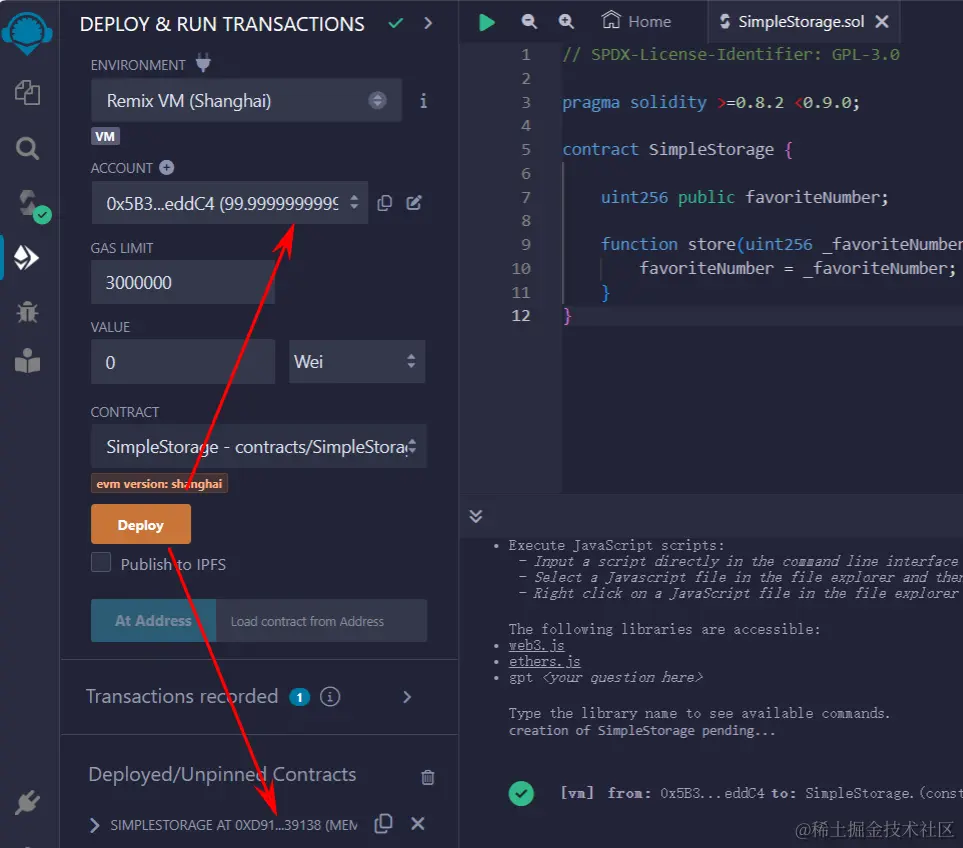Open the Plugin manager plug icon
The height and width of the screenshot is (848, 963).
point(28,802)
